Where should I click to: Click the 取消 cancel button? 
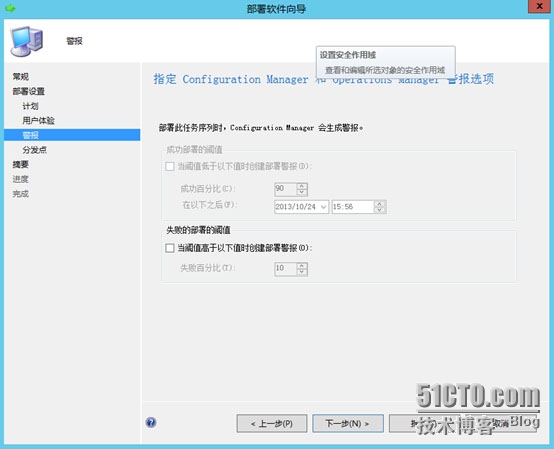click(501, 423)
